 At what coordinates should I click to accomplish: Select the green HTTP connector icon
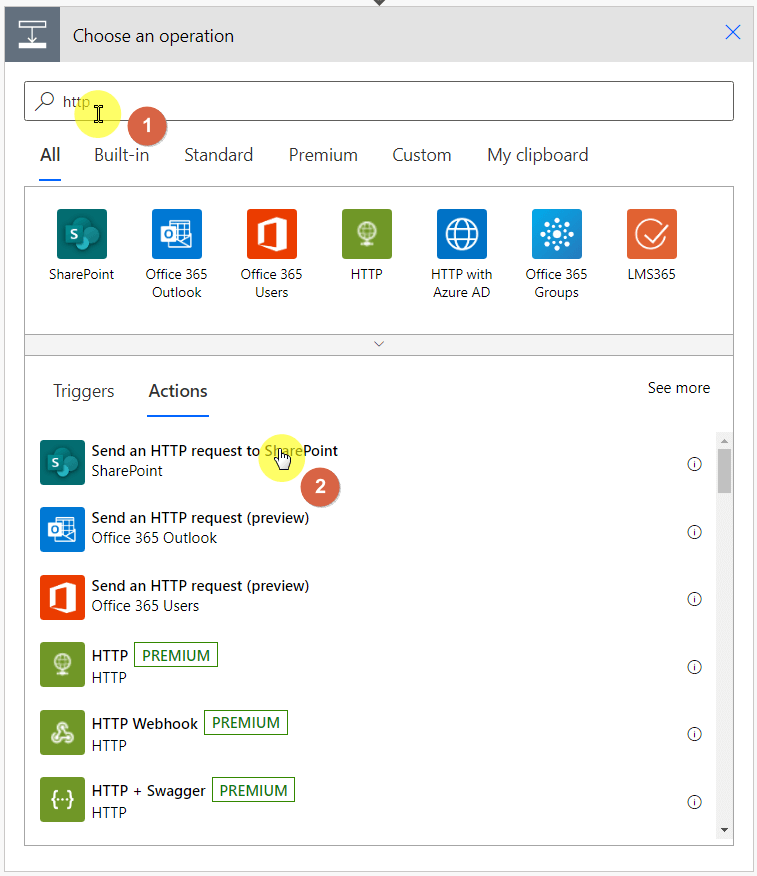click(x=366, y=234)
